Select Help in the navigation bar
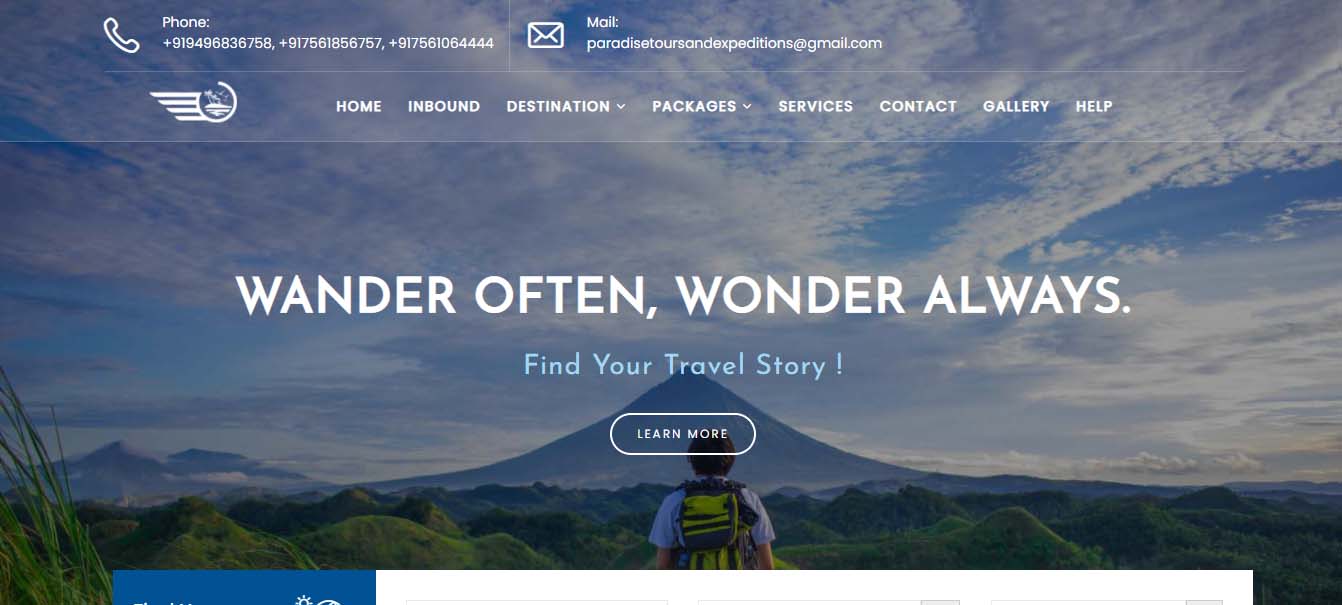 [1094, 106]
